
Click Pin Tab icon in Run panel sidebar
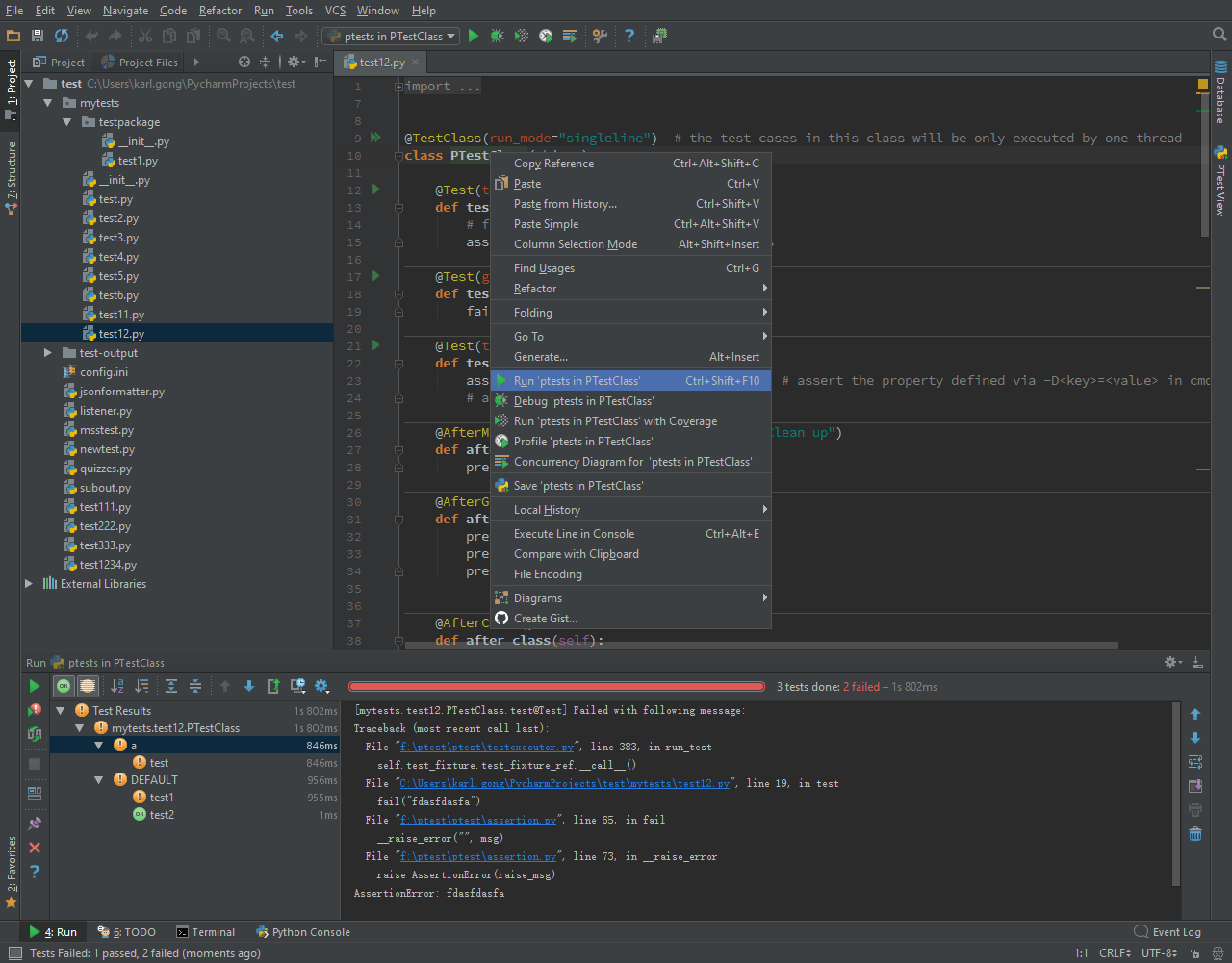pyautogui.click(x=35, y=824)
